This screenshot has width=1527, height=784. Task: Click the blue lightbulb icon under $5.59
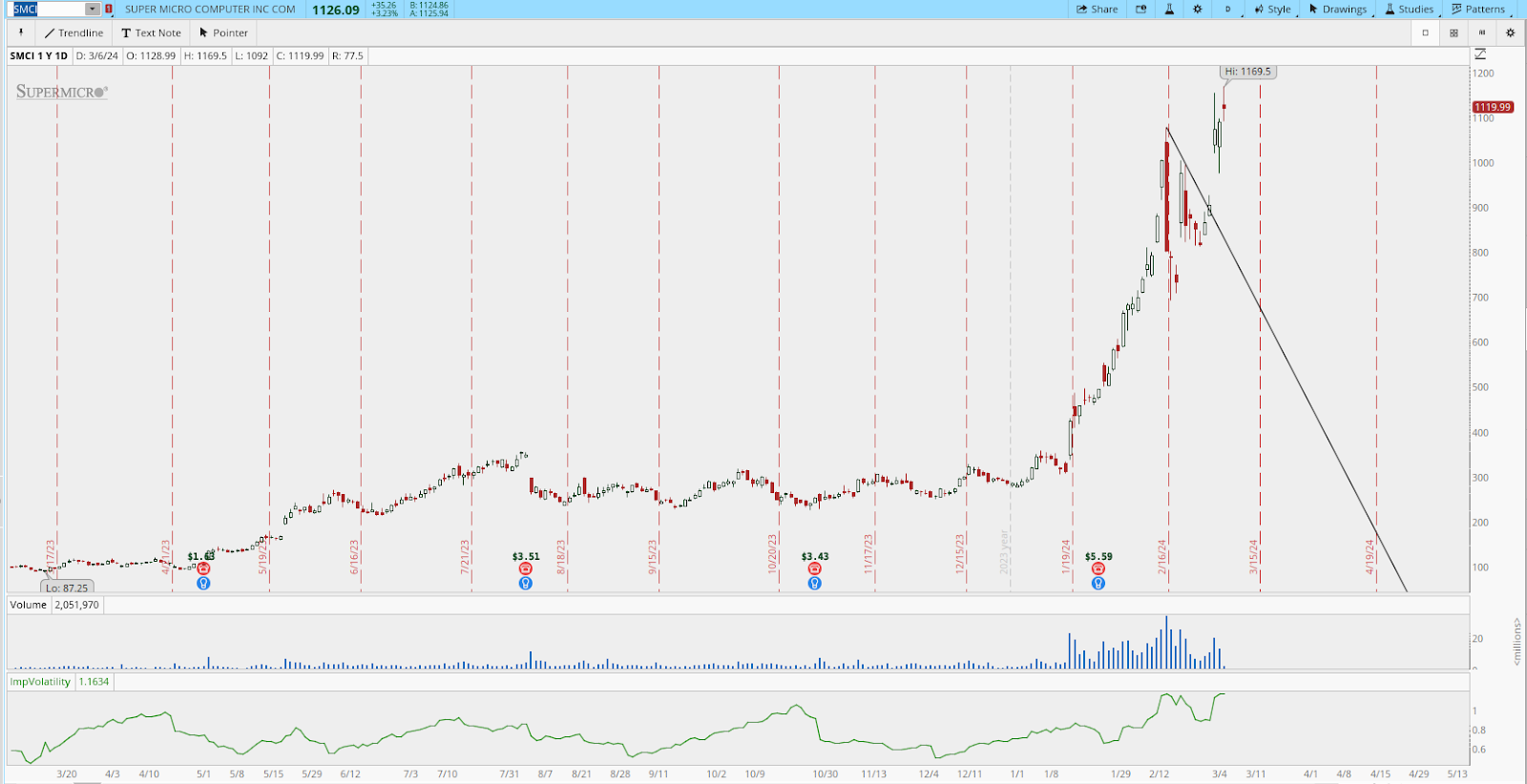click(x=1098, y=583)
